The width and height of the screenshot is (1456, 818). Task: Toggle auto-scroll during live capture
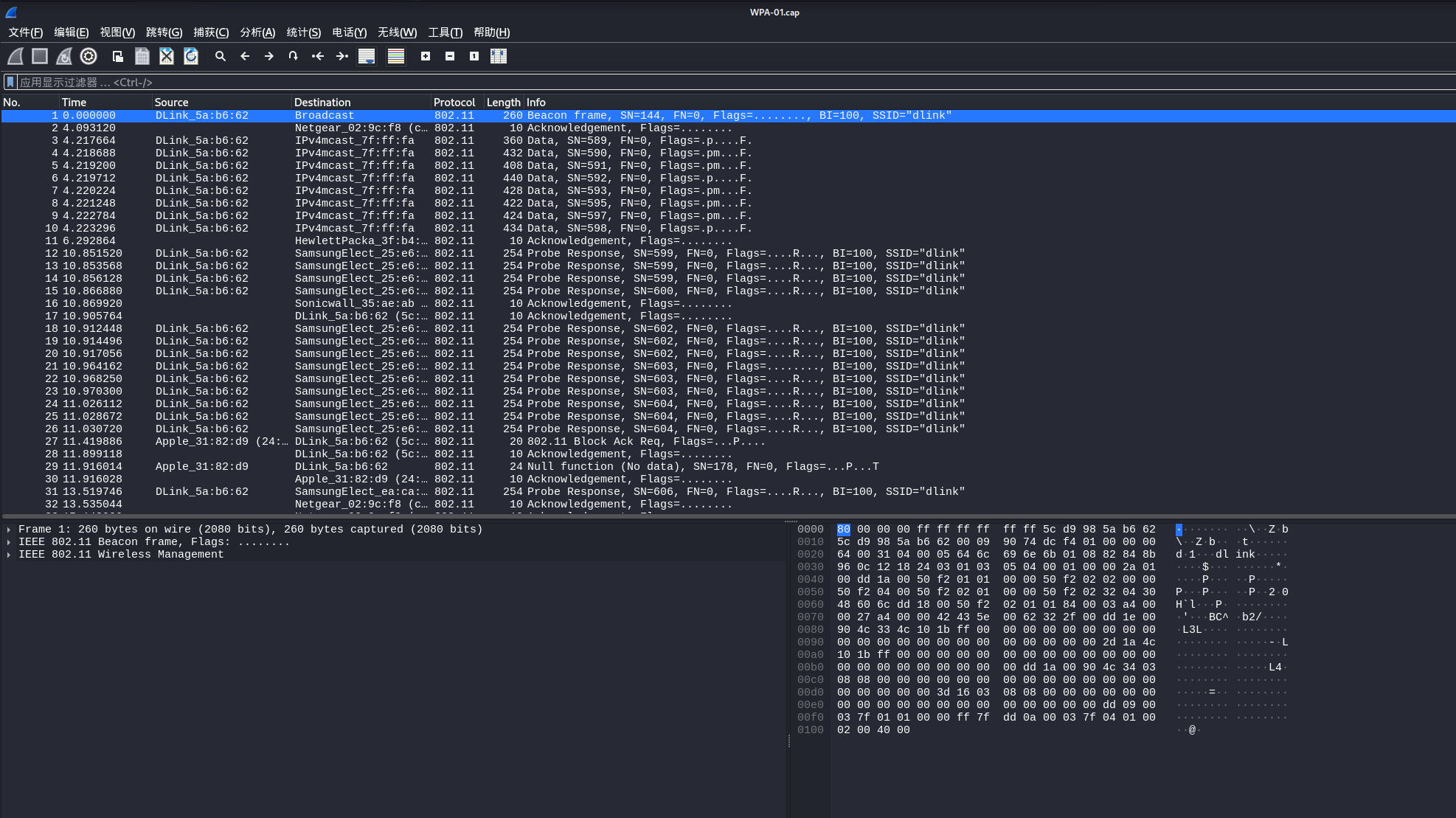[367, 56]
